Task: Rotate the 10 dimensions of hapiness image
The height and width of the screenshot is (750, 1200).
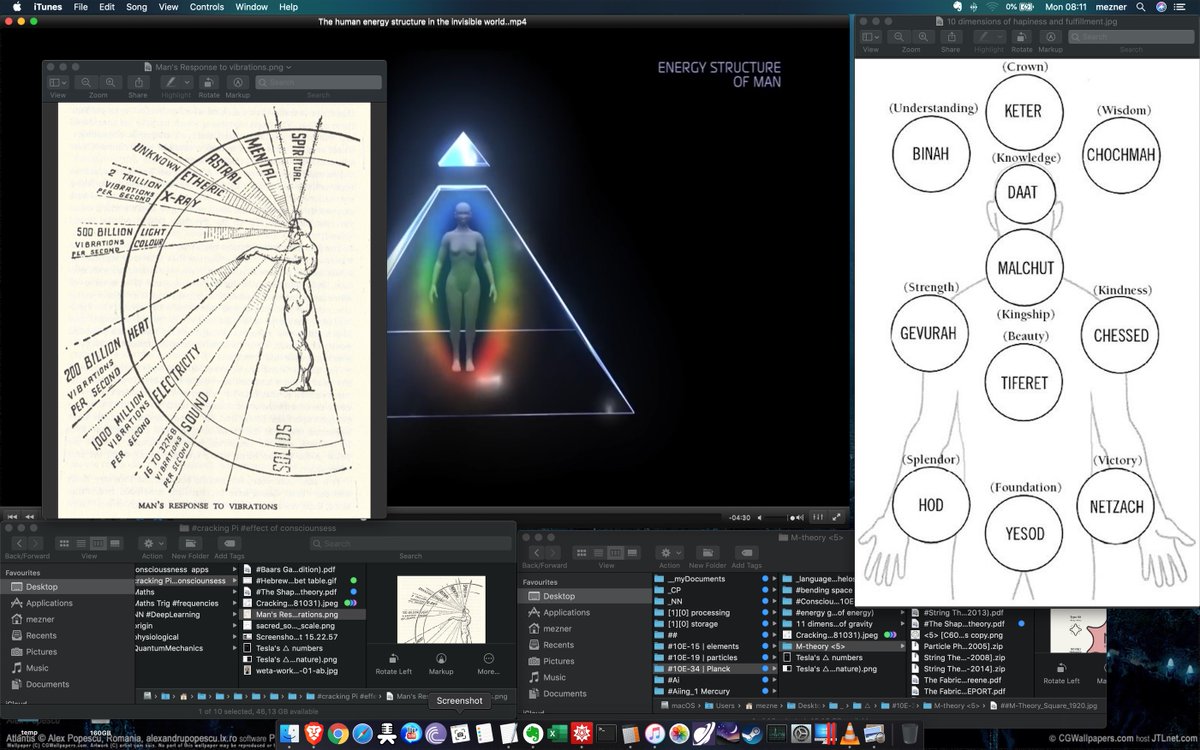Action: [x=1021, y=36]
